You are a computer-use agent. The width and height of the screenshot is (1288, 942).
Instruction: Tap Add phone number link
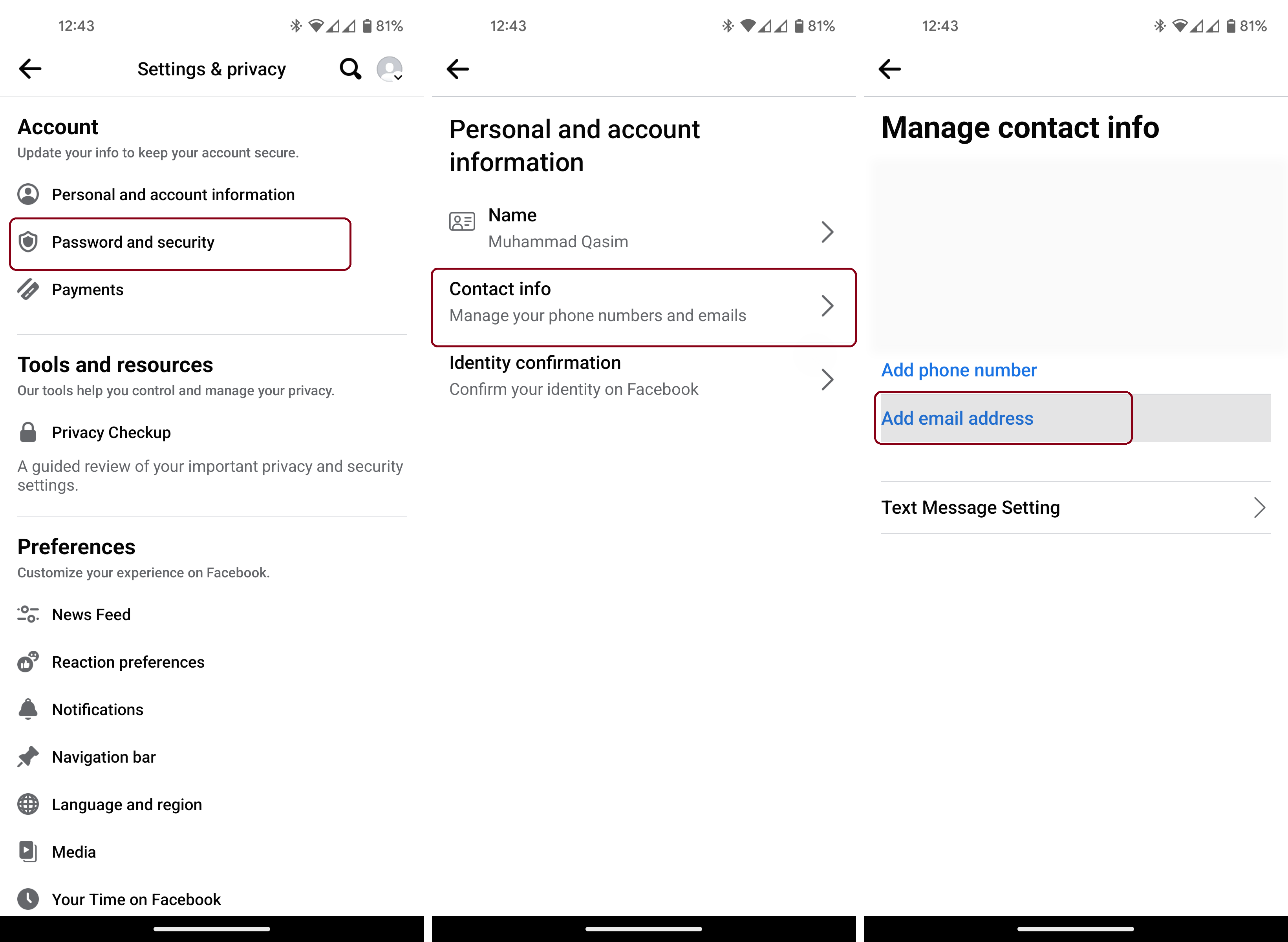point(958,370)
